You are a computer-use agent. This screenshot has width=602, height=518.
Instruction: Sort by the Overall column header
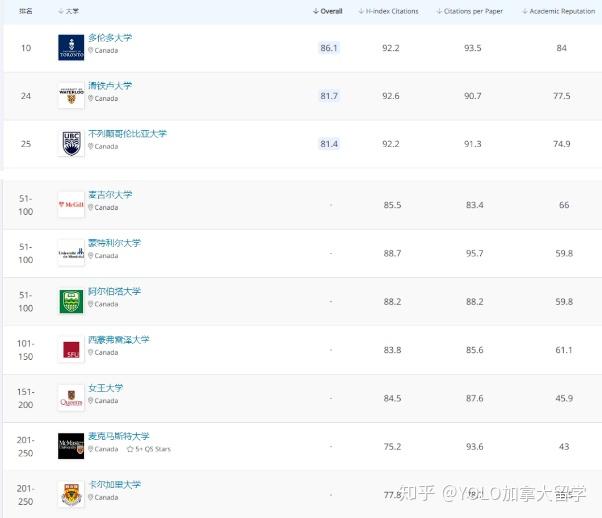[328, 11]
